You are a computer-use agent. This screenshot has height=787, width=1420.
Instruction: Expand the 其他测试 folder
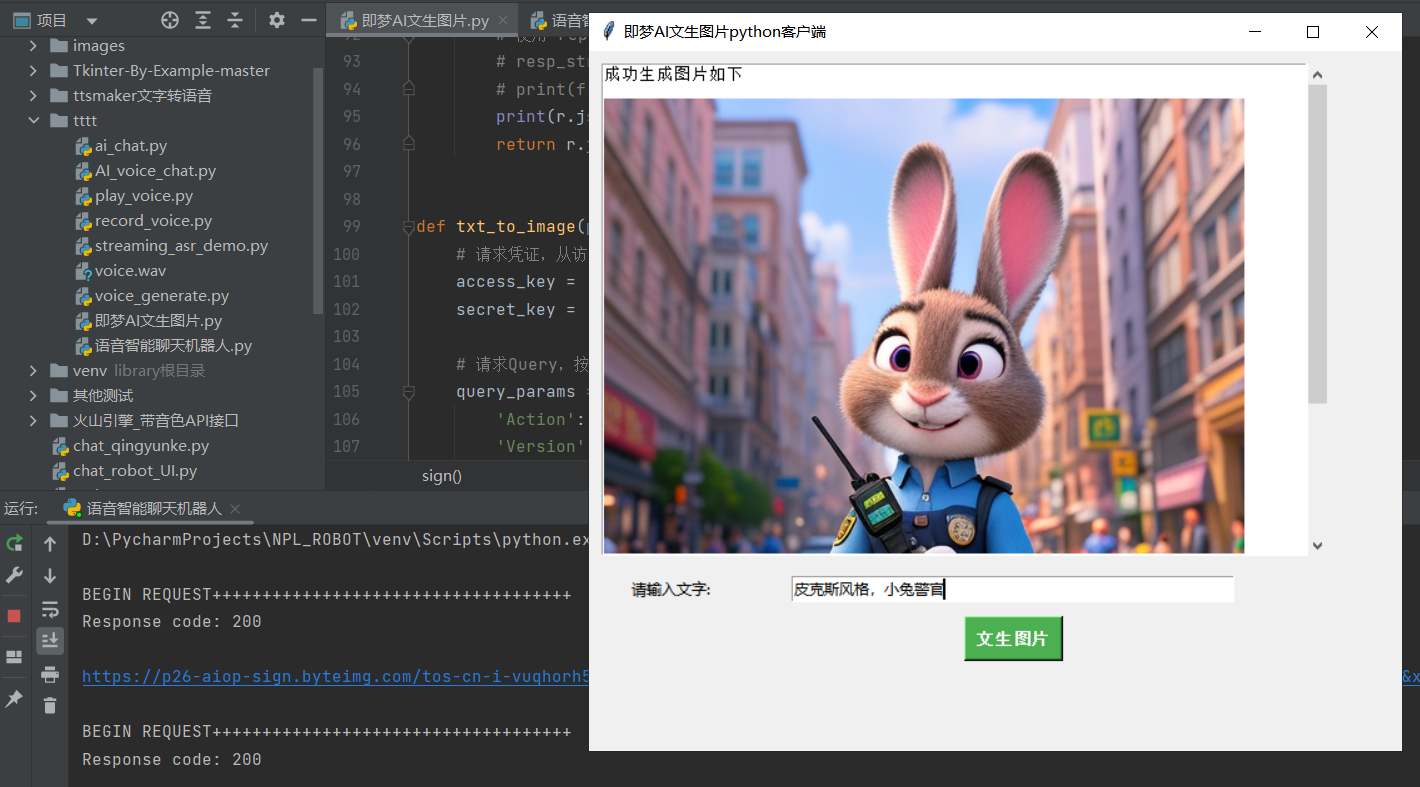(x=33, y=396)
